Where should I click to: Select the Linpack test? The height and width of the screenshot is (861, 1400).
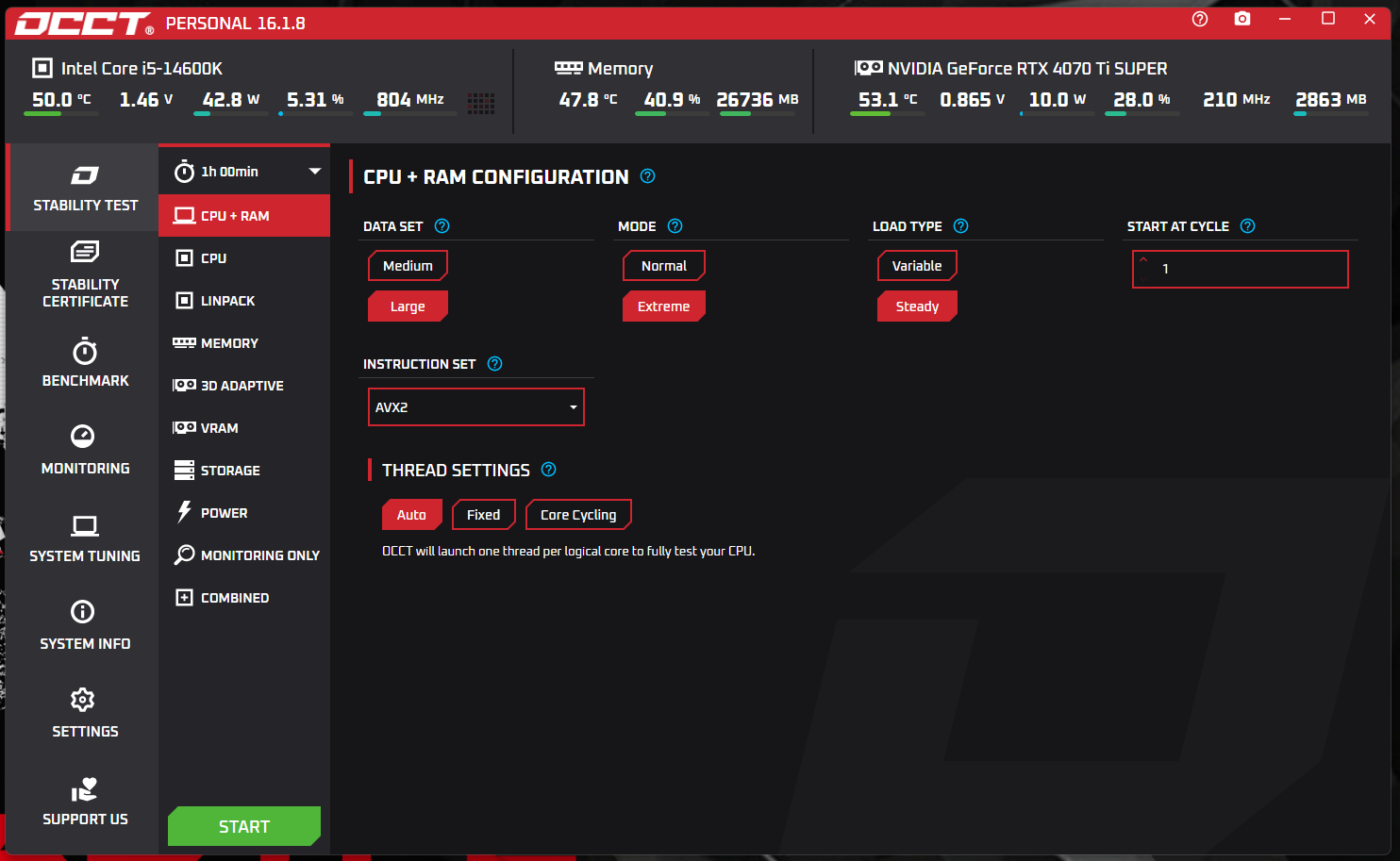(244, 301)
